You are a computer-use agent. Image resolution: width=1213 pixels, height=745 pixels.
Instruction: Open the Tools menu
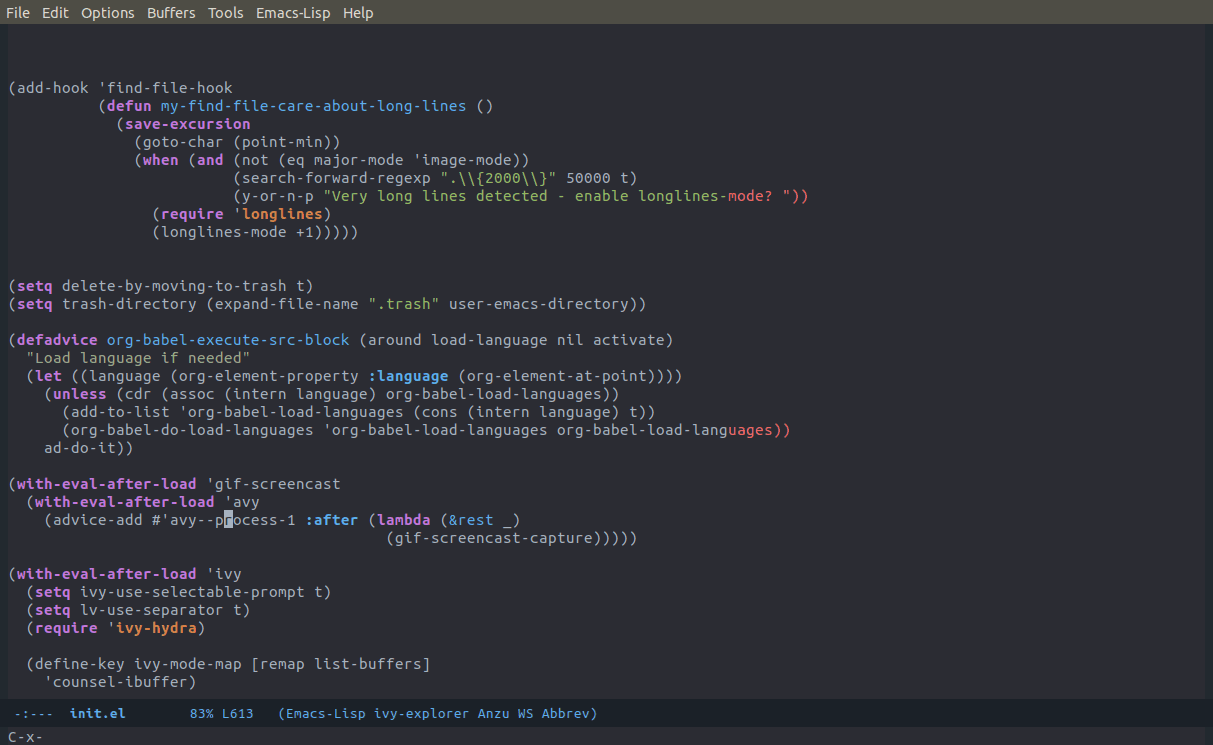[226, 13]
